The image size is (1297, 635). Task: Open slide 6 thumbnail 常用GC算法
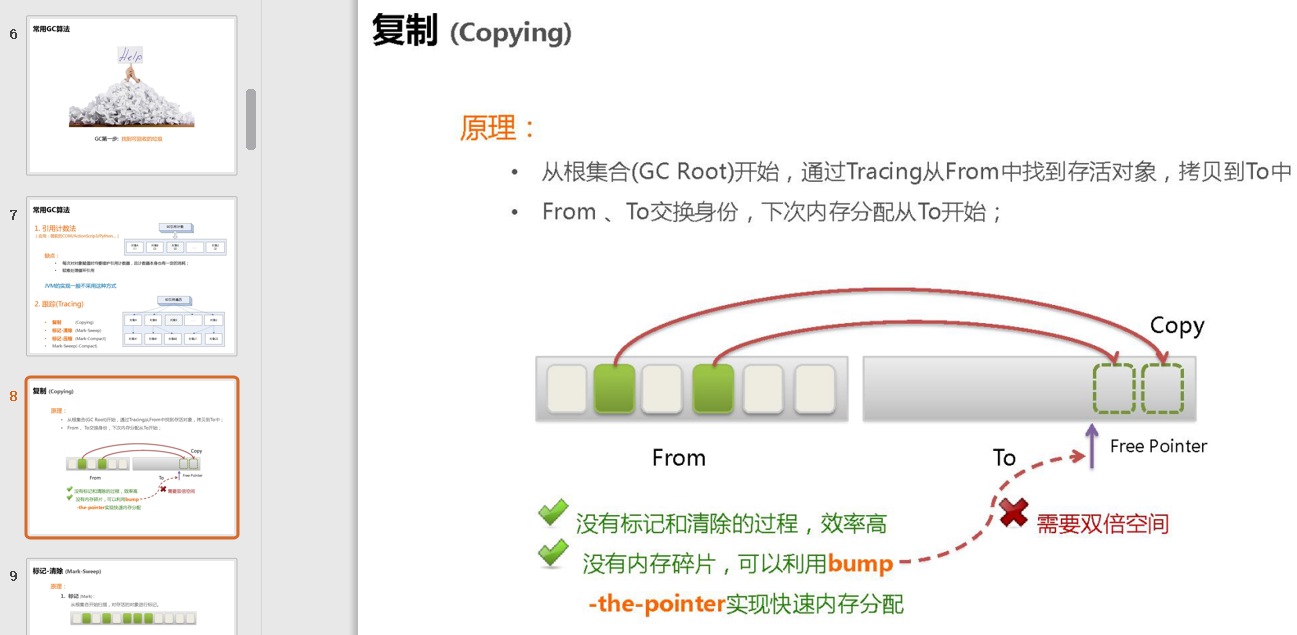pos(132,95)
